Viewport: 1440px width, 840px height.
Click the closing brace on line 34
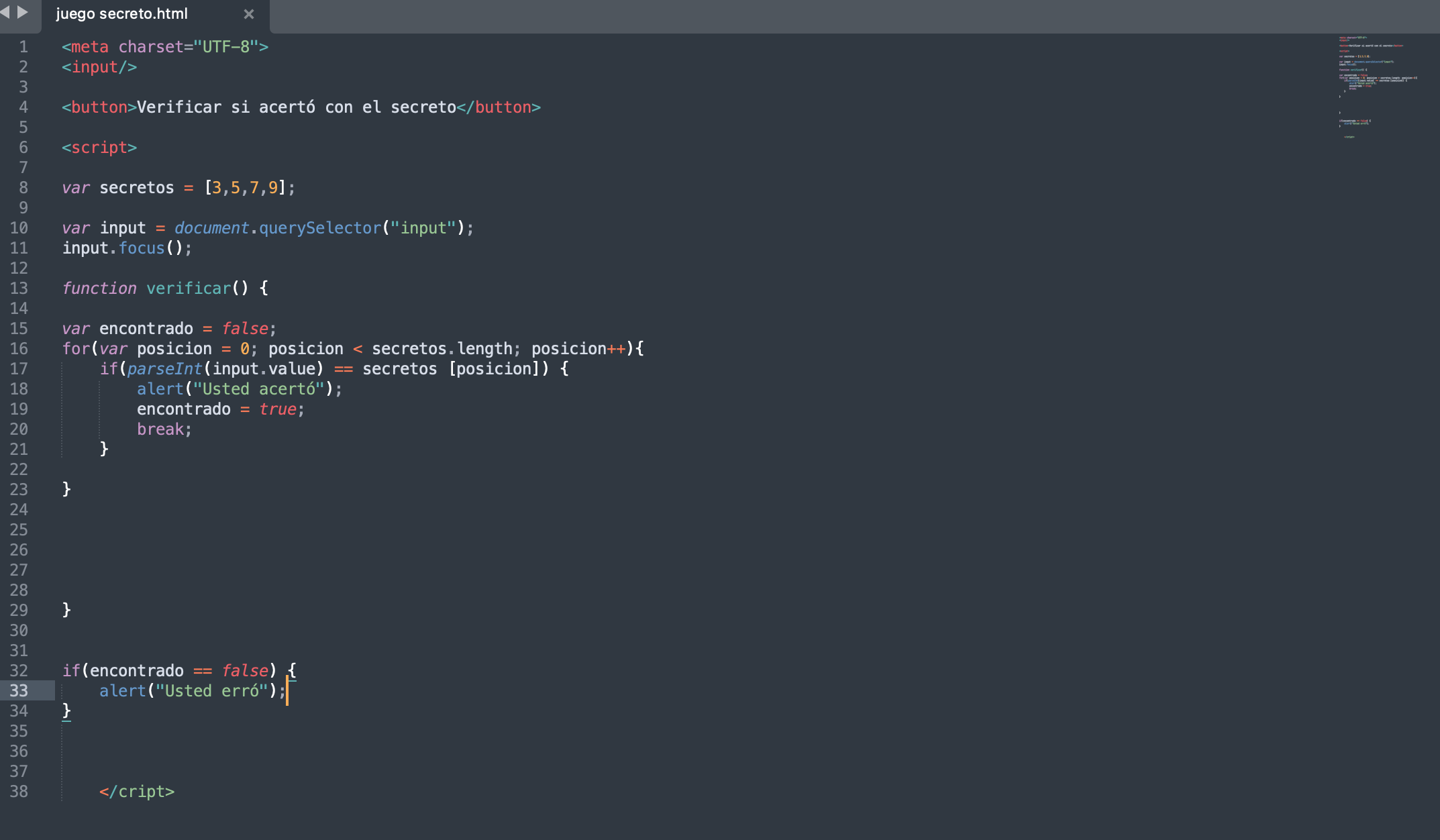(x=66, y=710)
